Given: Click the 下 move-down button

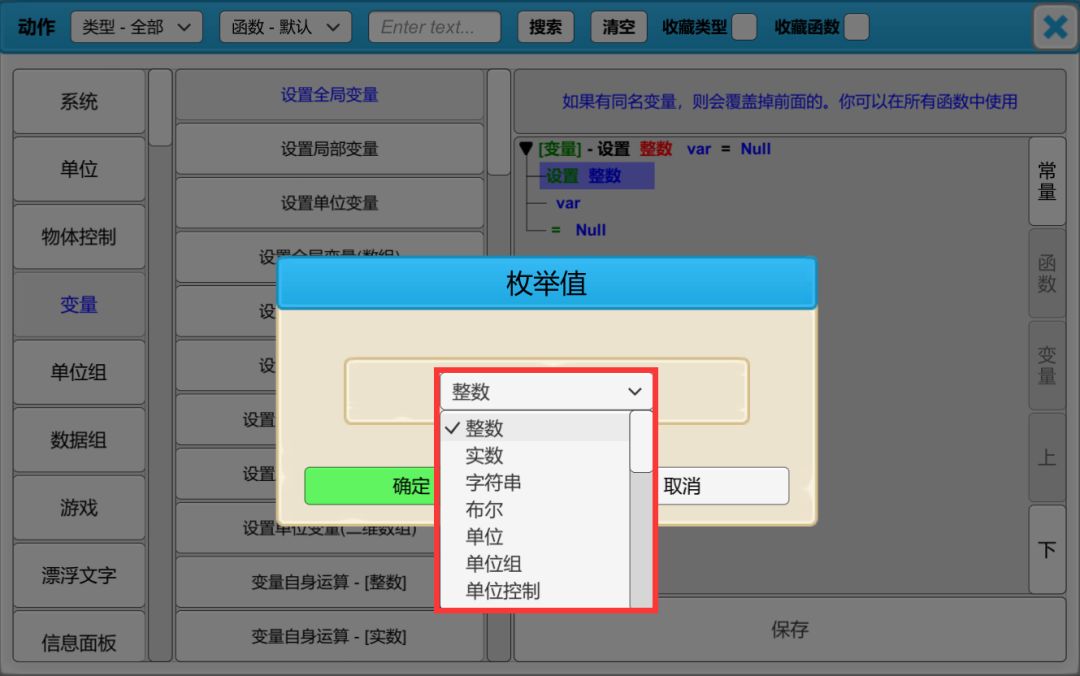Looking at the screenshot, I should tap(1046, 550).
